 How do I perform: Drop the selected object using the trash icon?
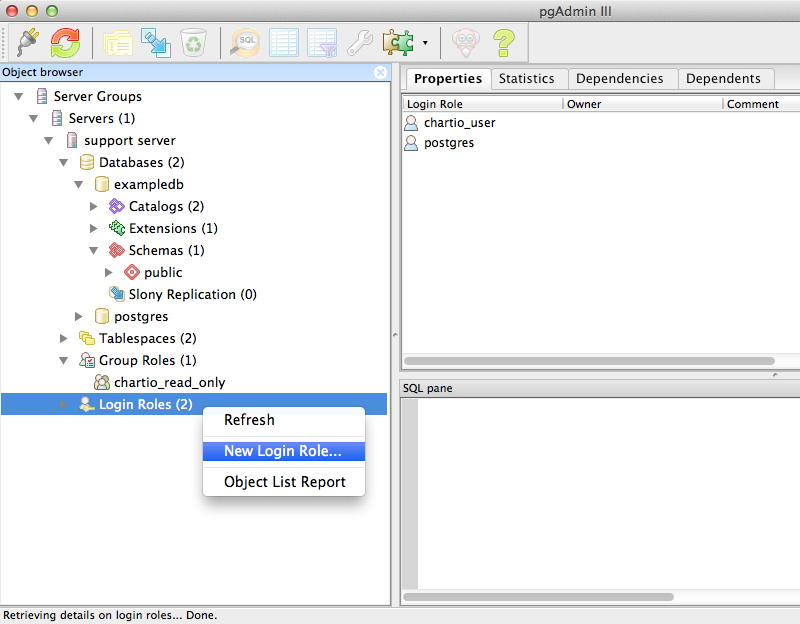tap(193, 42)
